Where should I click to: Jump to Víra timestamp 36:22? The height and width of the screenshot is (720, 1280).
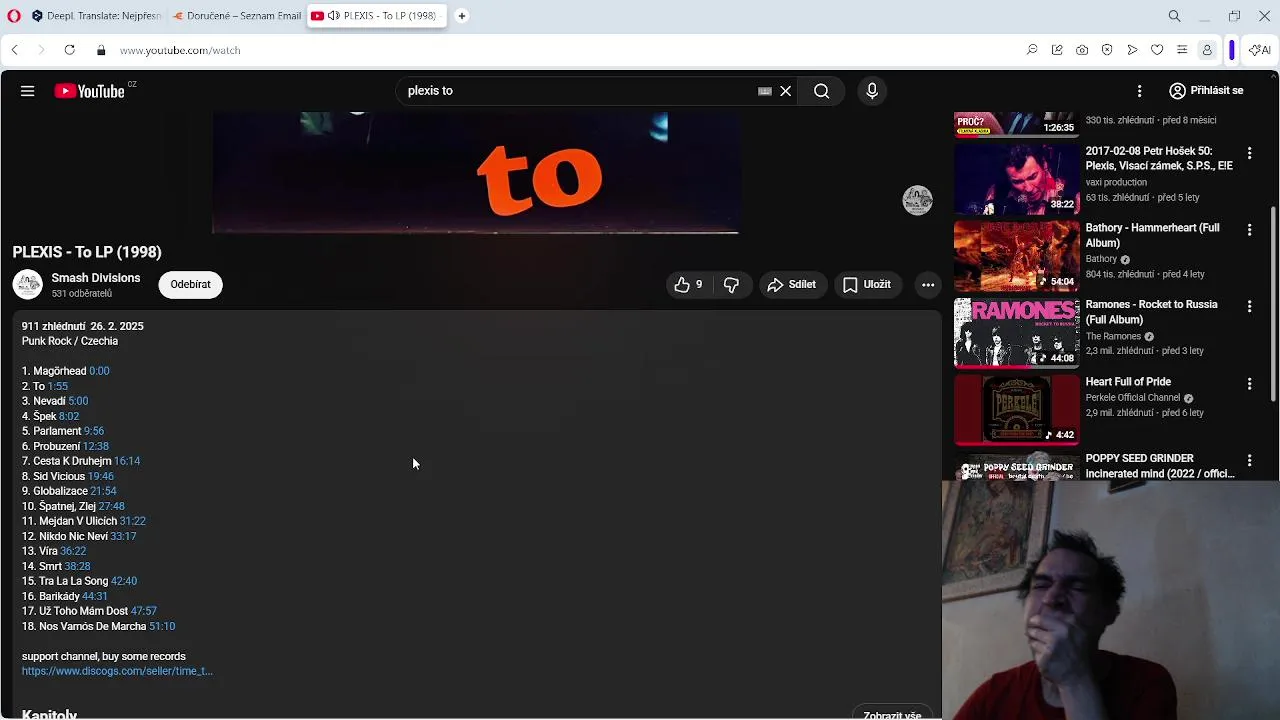click(x=73, y=551)
